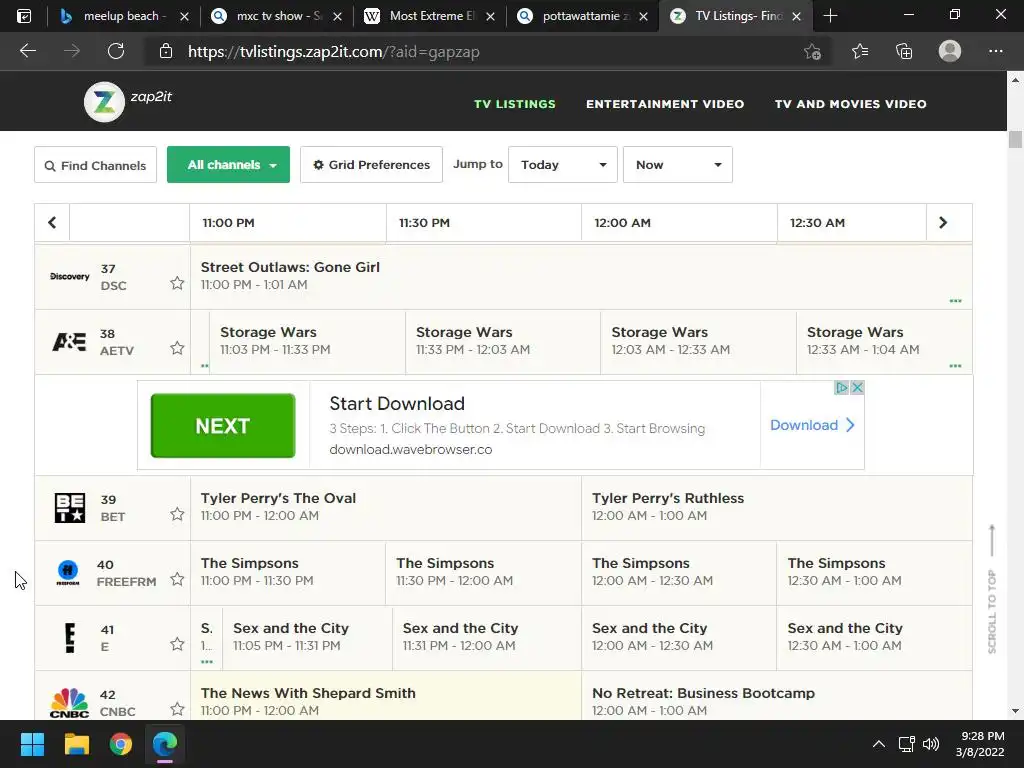This screenshot has height=768, width=1024.
Task: Click the CNBC channel logo
Action: tap(69, 703)
